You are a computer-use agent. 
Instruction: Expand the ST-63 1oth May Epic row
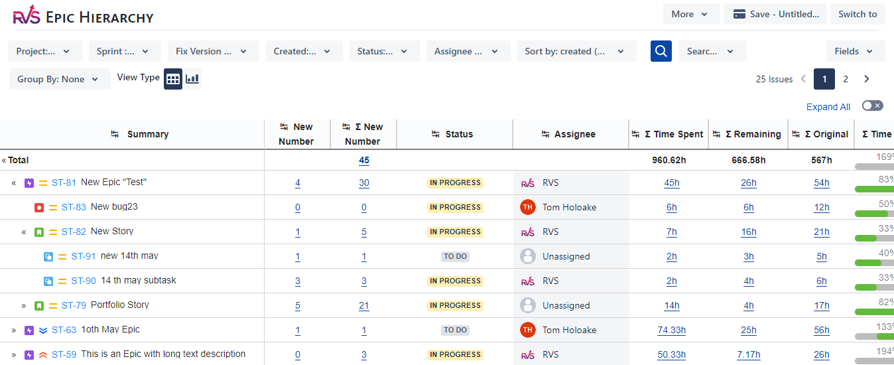(14, 330)
